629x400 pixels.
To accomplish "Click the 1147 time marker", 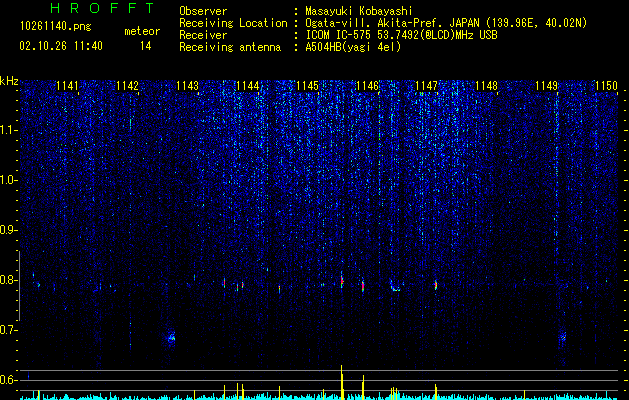I will [426, 86].
